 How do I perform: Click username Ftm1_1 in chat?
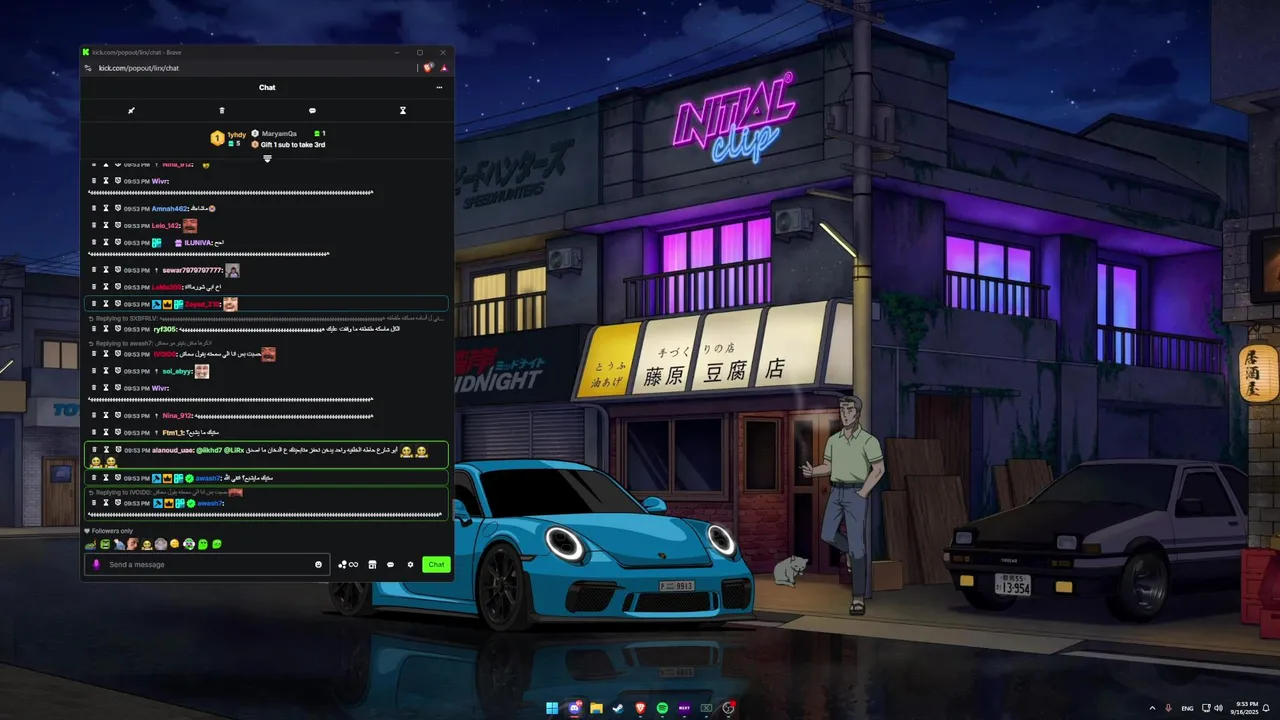pyautogui.click(x=172, y=433)
